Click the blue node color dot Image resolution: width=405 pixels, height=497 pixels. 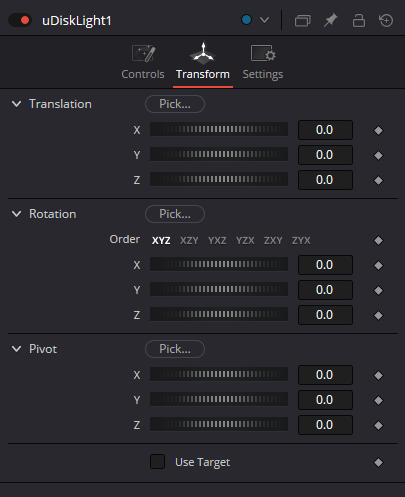[x=246, y=20]
